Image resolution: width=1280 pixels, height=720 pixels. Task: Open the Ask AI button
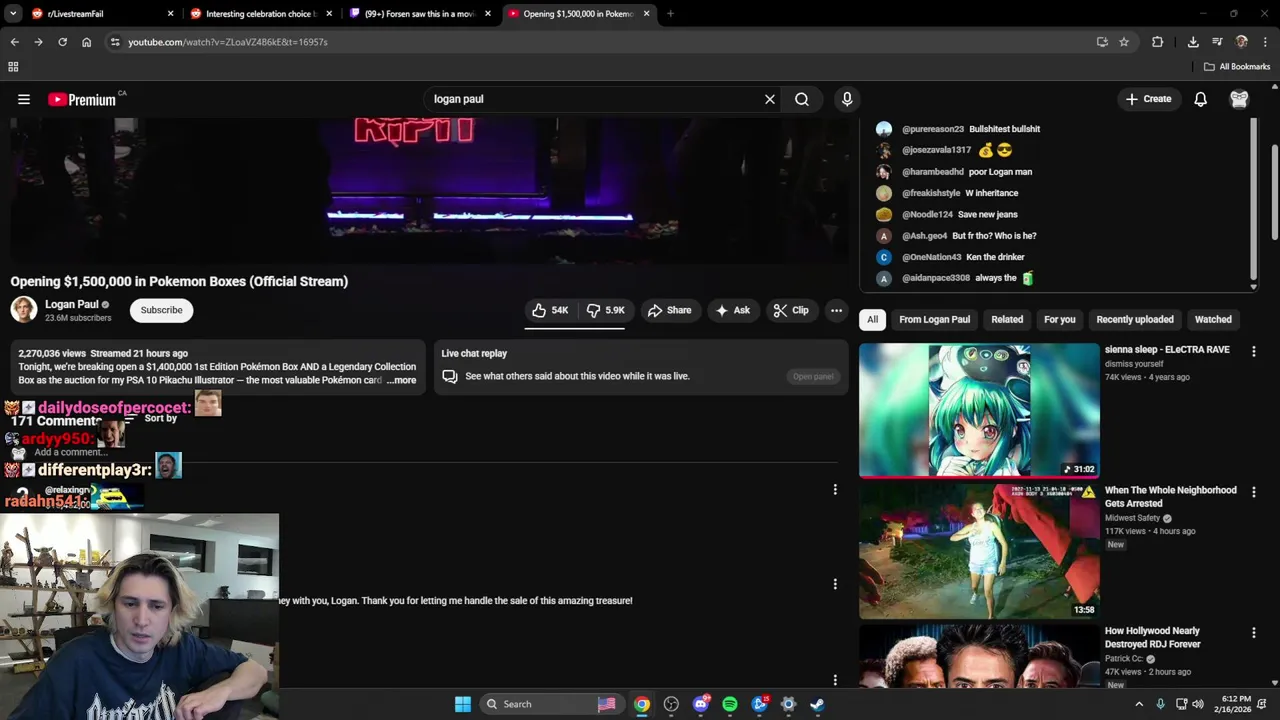pos(732,310)
